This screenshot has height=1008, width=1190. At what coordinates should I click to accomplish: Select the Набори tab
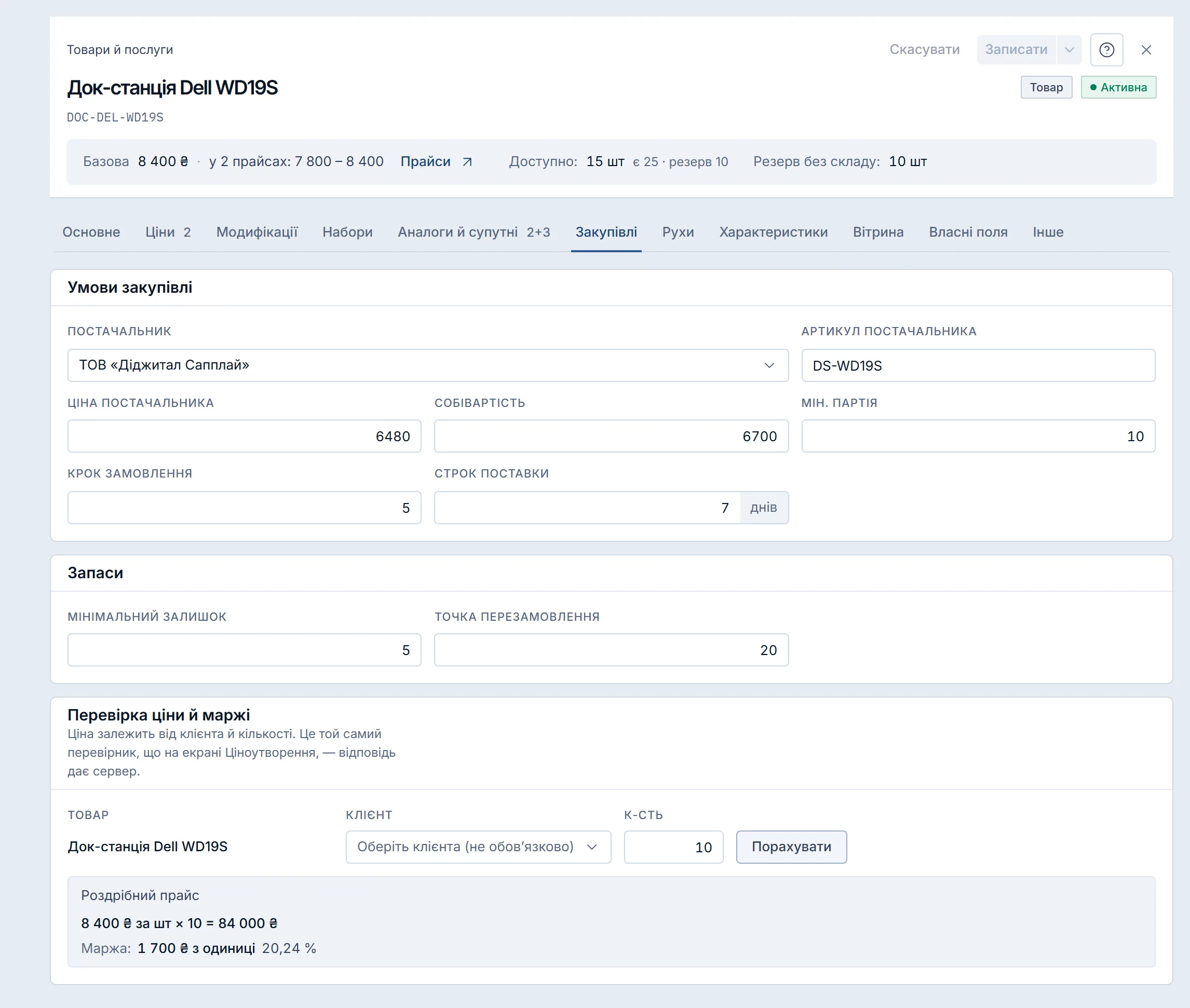pyautogui.click(x=347, y=232)
